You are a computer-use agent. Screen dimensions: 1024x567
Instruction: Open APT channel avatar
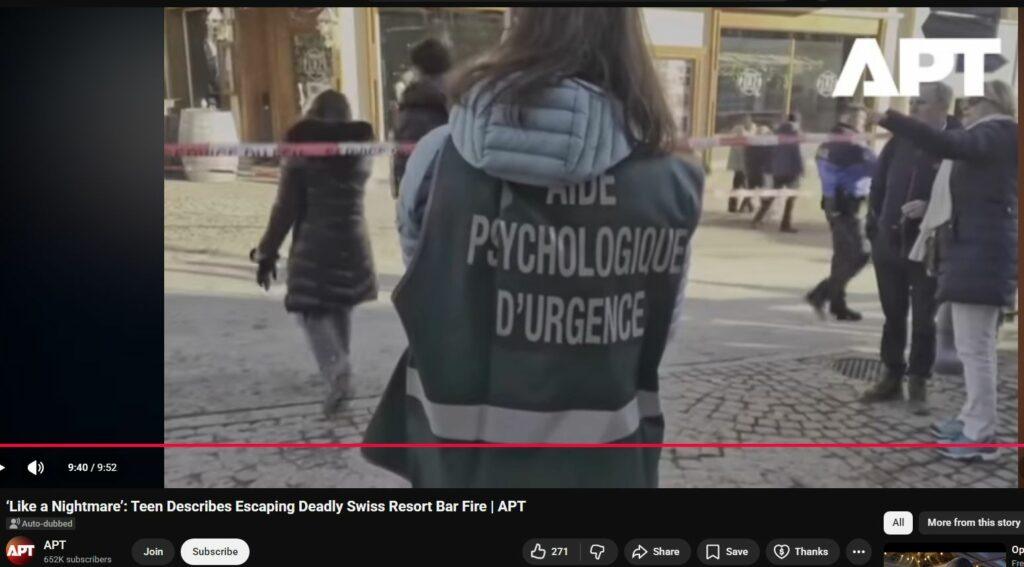click(20, 551)
